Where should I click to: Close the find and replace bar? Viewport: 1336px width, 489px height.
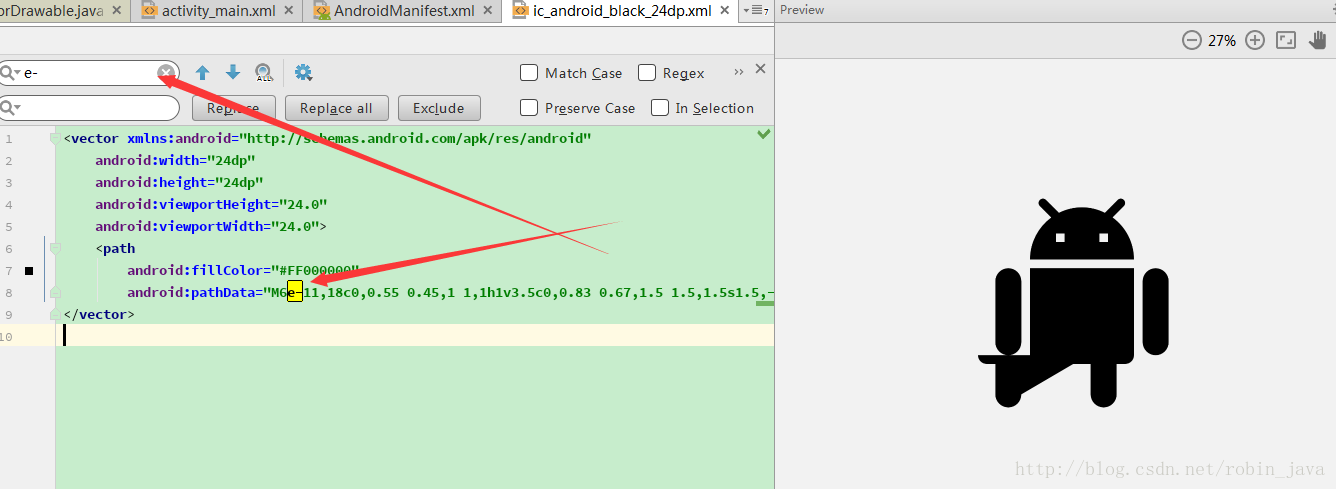click(x=760, y=68)
